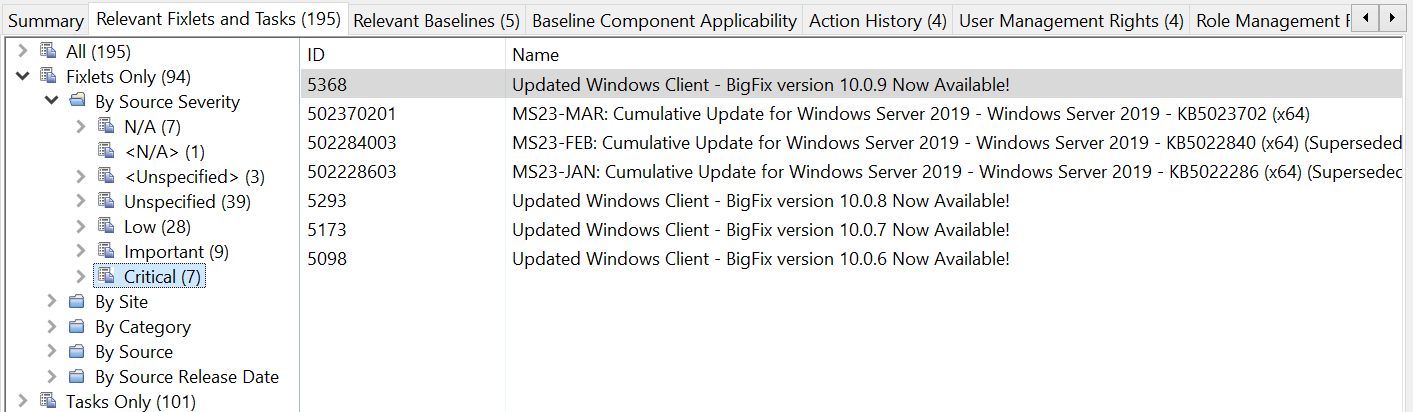Screen dimensions: 1413x412
Task: Click the Fixlets Only filter icon
Action: point(47,77)
